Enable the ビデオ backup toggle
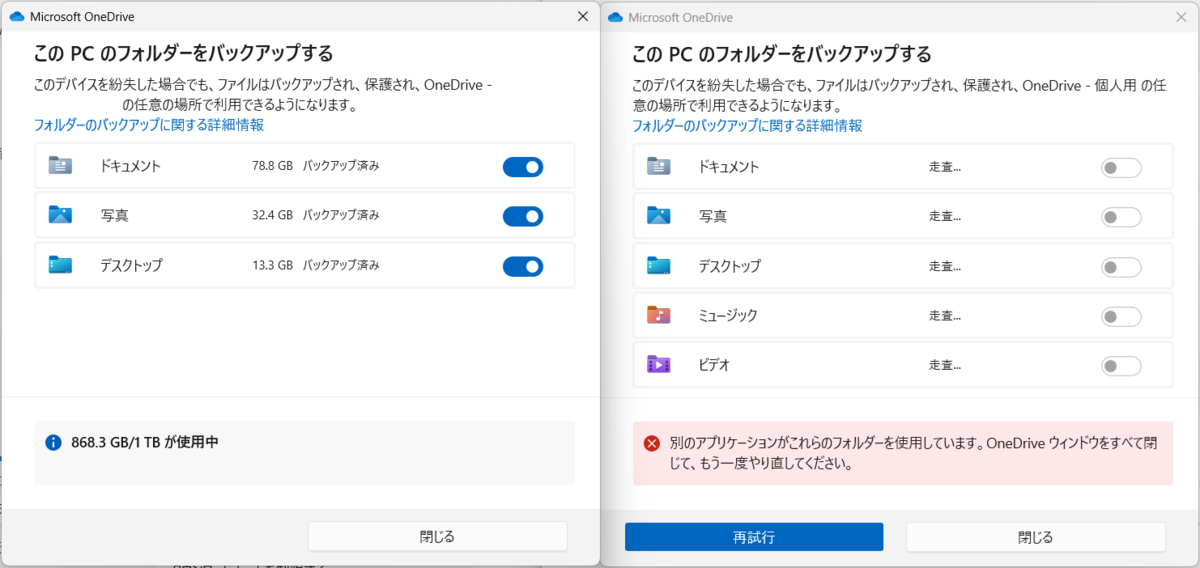 pos(1121,365)
